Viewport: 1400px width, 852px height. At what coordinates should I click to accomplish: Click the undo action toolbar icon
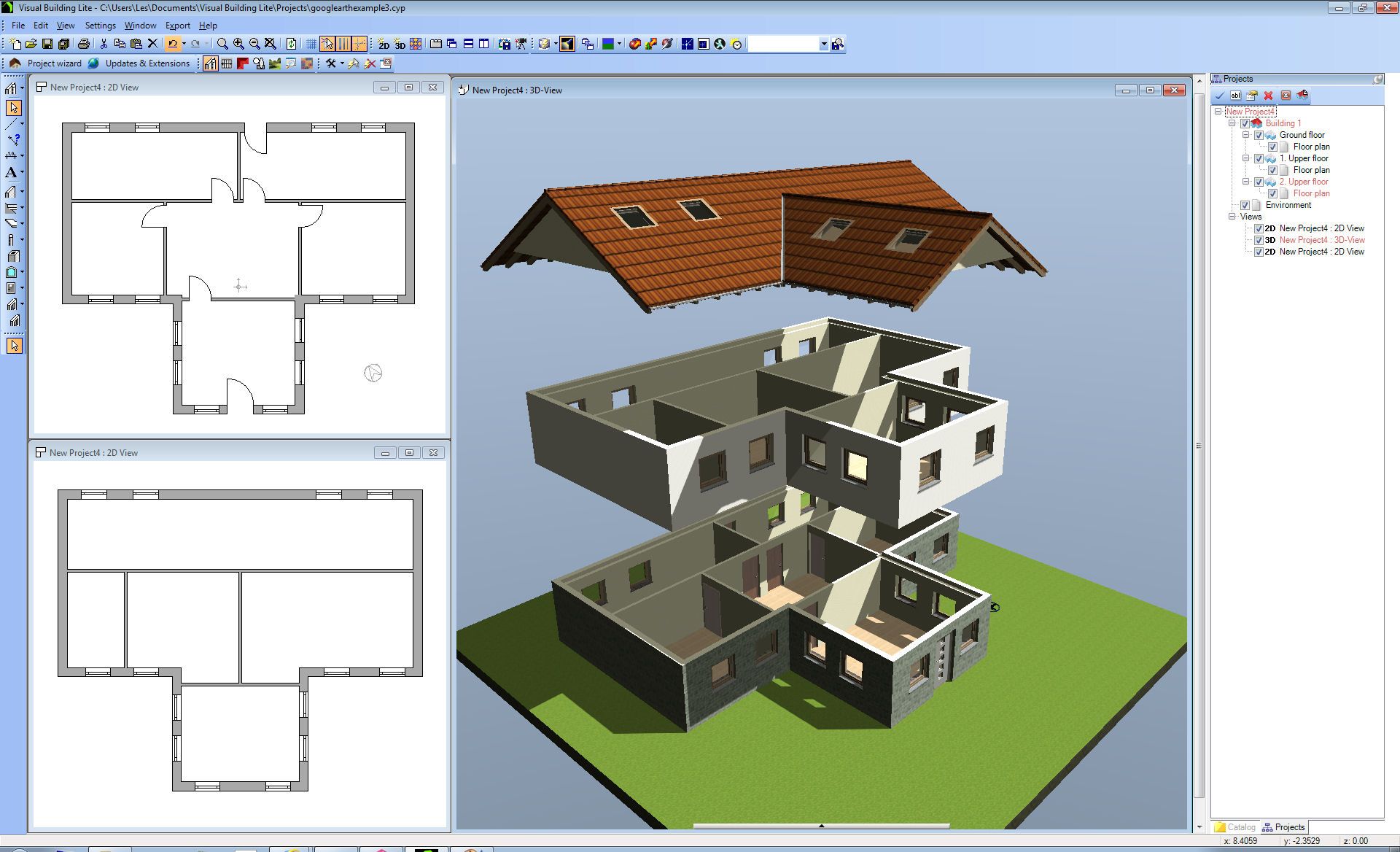[x=171, y=44]
